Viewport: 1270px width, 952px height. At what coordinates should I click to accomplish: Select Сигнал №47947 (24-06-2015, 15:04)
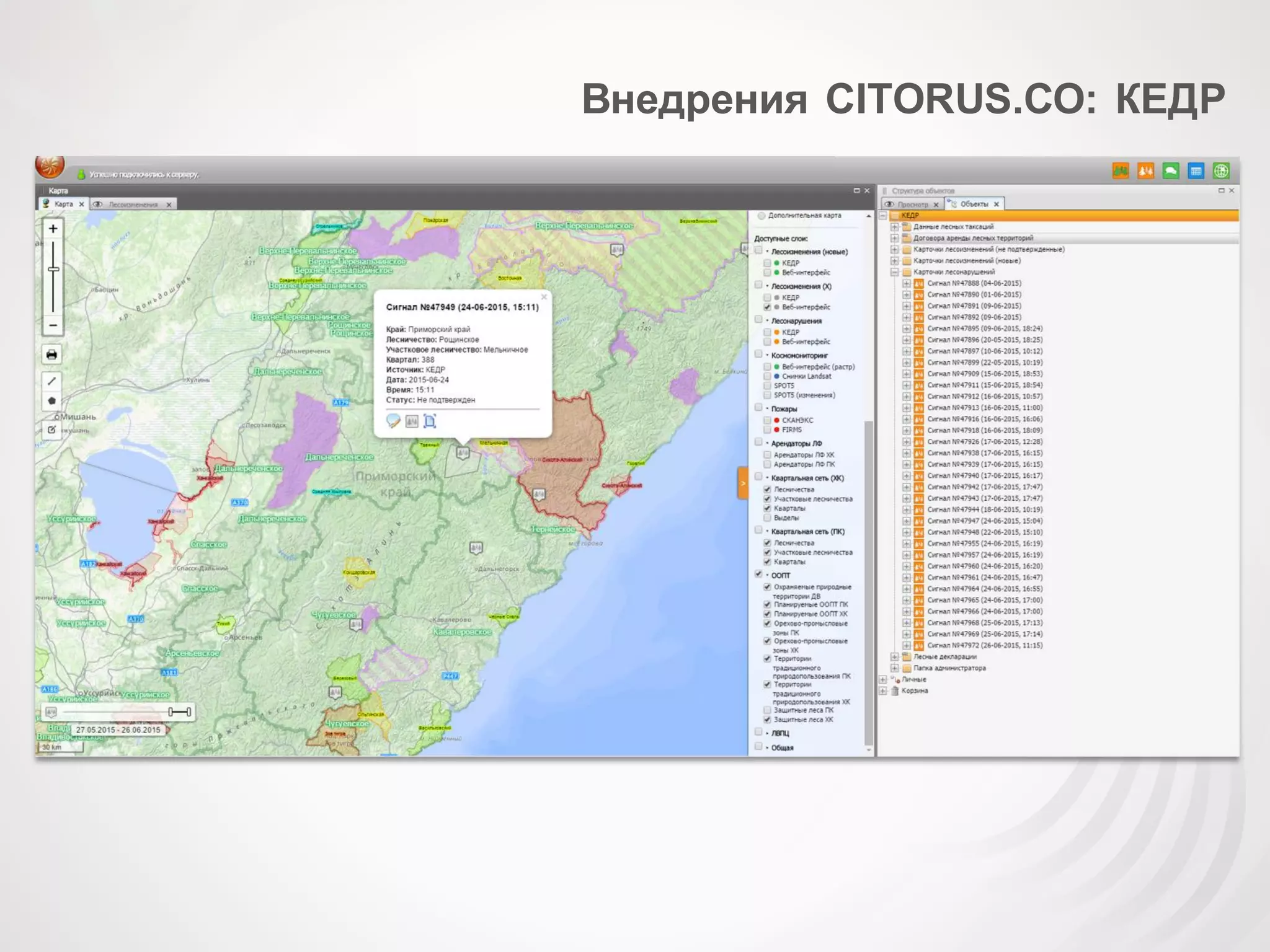click(985, 521)
